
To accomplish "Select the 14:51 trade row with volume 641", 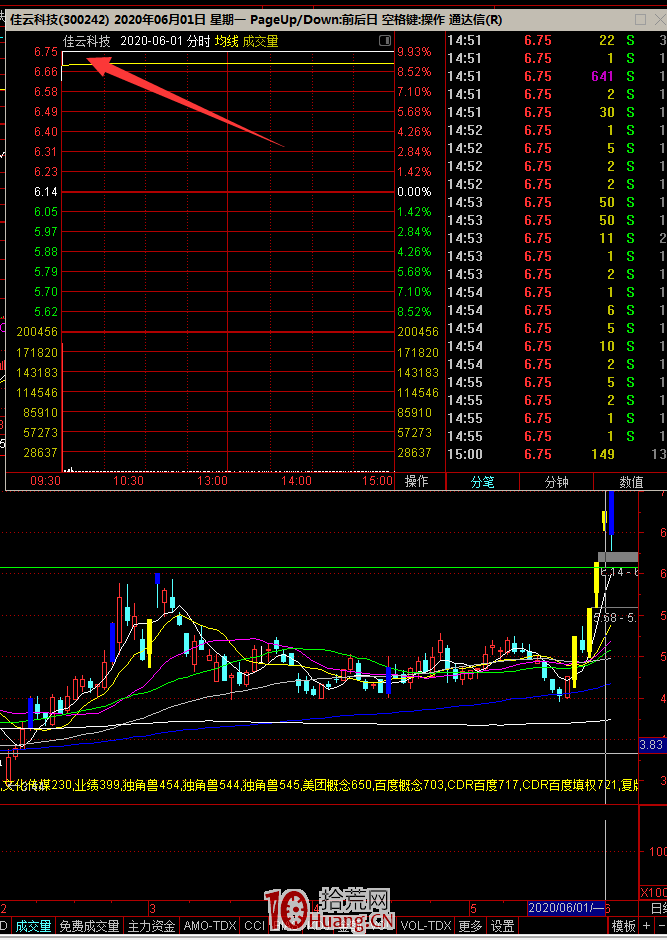I will [556, 76].
